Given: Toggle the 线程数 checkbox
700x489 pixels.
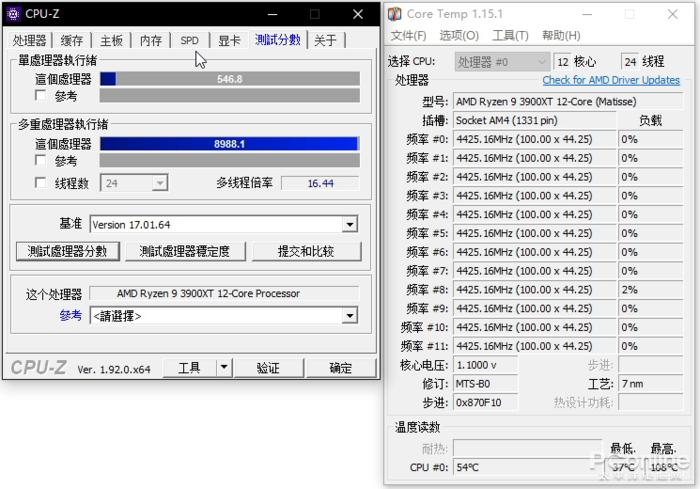Looking at the screenshot, I should (40, 182).
